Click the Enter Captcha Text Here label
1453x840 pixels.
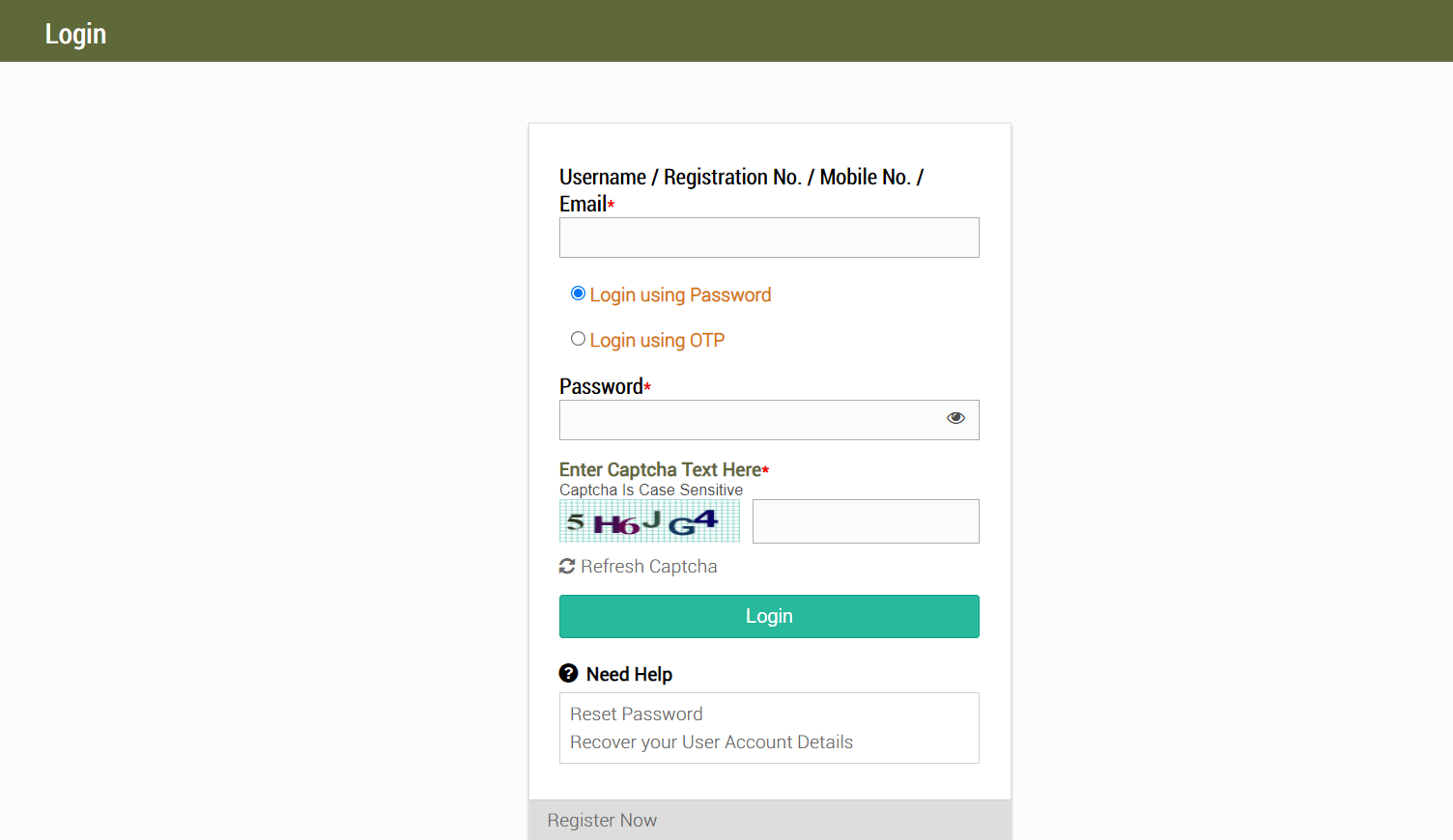660,470
